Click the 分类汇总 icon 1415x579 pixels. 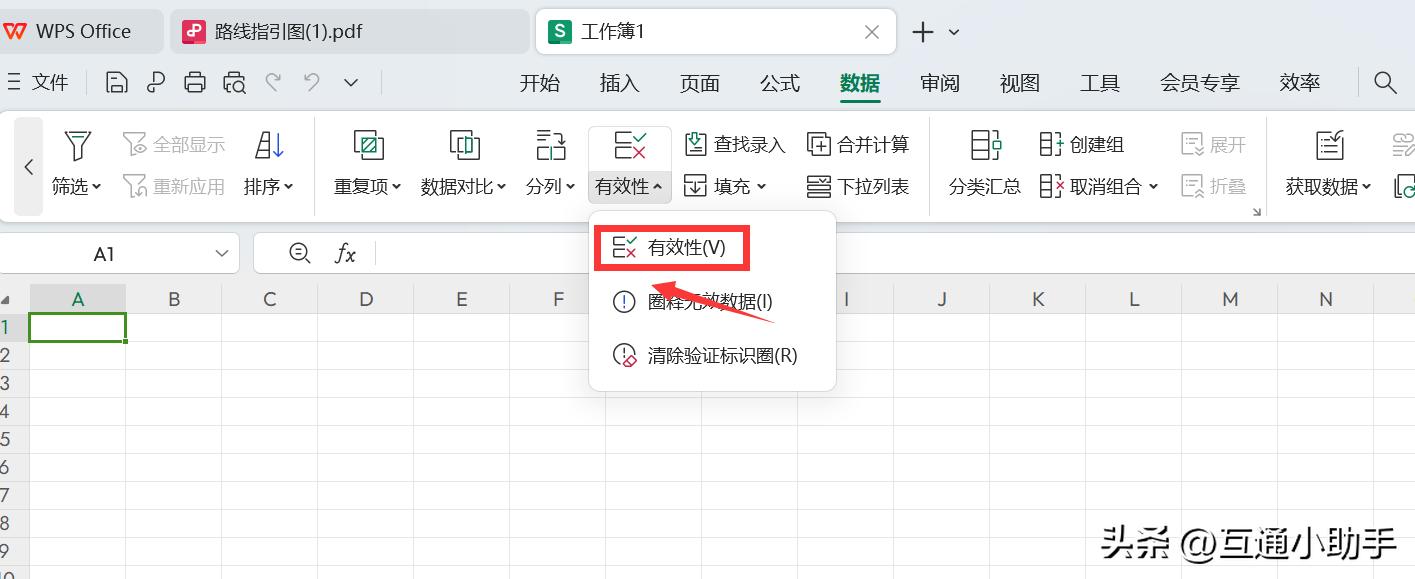click(x=985, y=146)
